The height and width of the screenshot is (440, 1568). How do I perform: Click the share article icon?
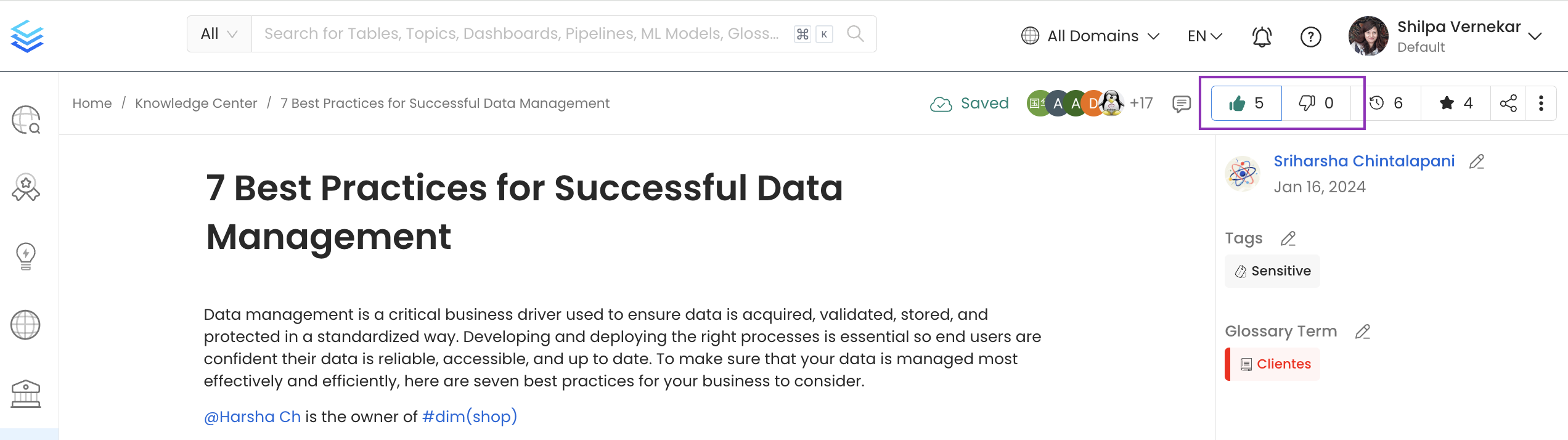(1508, 104)
